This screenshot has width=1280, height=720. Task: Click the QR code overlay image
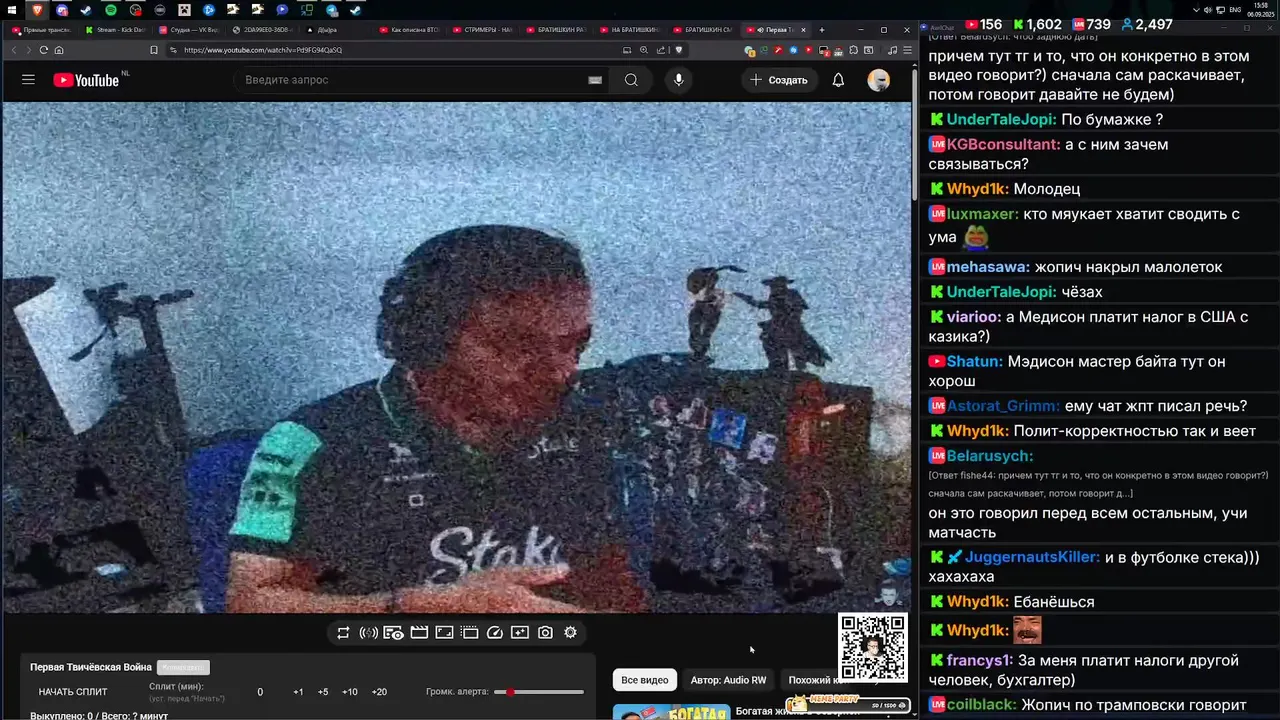[x=873, y=647]
